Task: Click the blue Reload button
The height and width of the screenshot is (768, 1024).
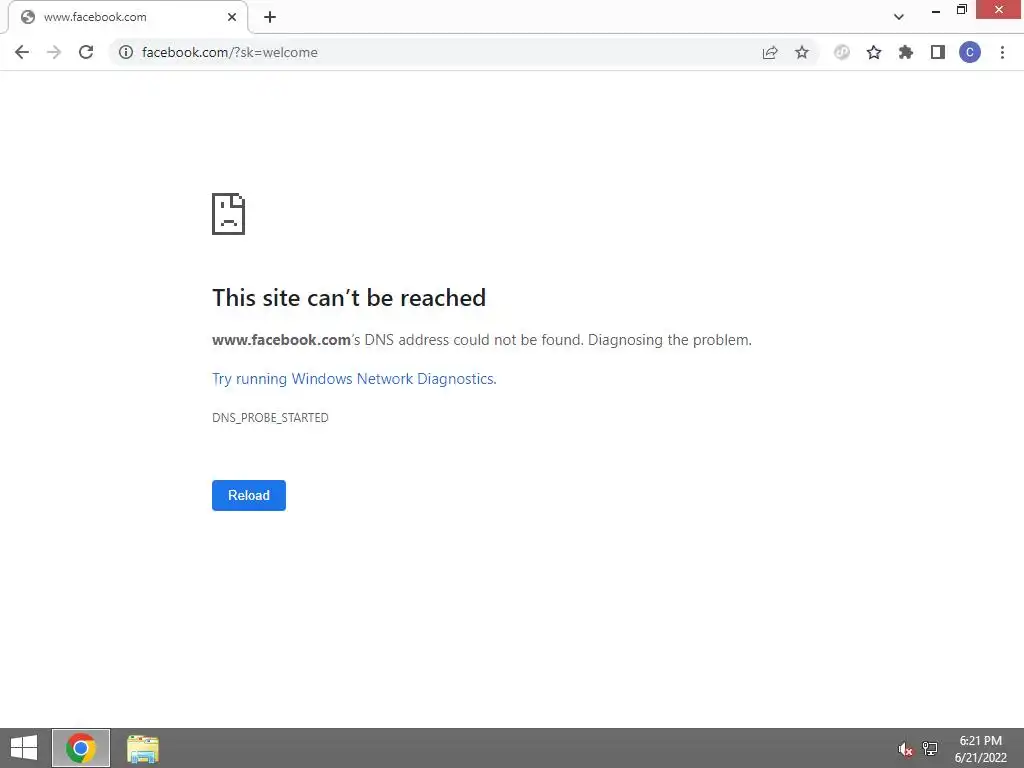Action: coord(249,495)
